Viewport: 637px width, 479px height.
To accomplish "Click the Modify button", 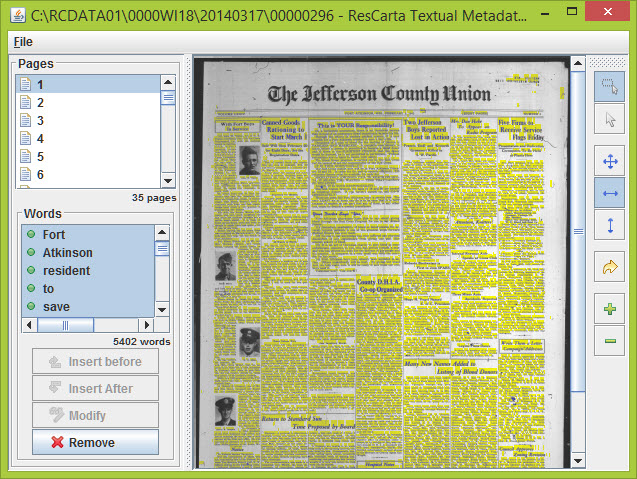I will tap(95, 415).
